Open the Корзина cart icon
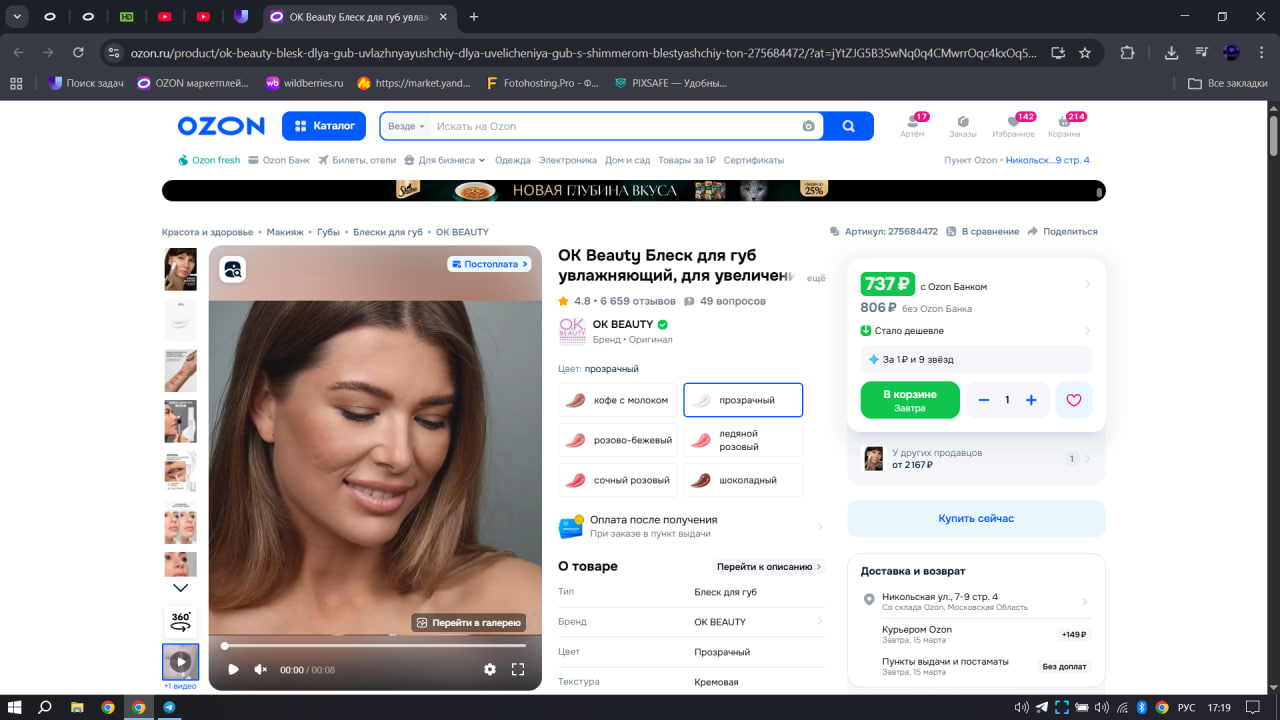Screen dimensions: 1280x720 coord(1064,125)
